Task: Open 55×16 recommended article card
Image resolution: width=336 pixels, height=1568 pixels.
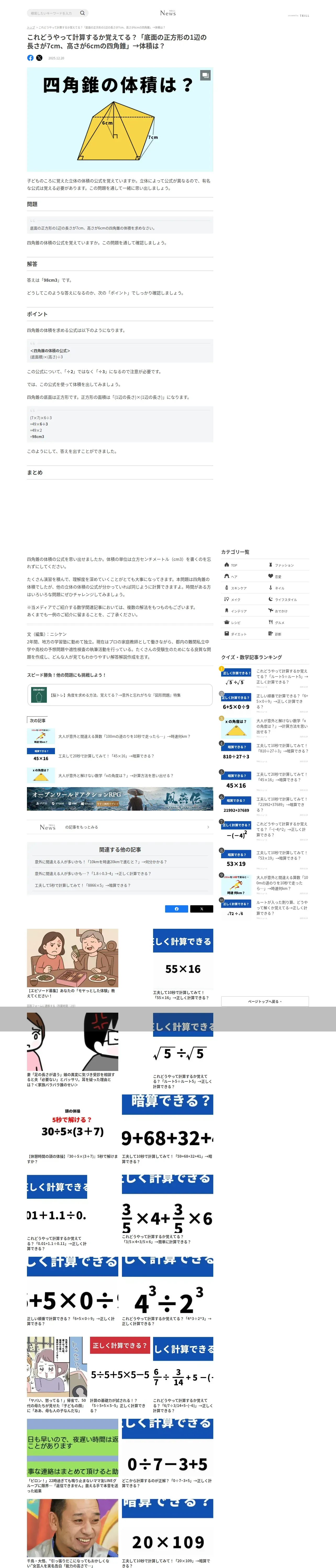Action: pos(183,965)
